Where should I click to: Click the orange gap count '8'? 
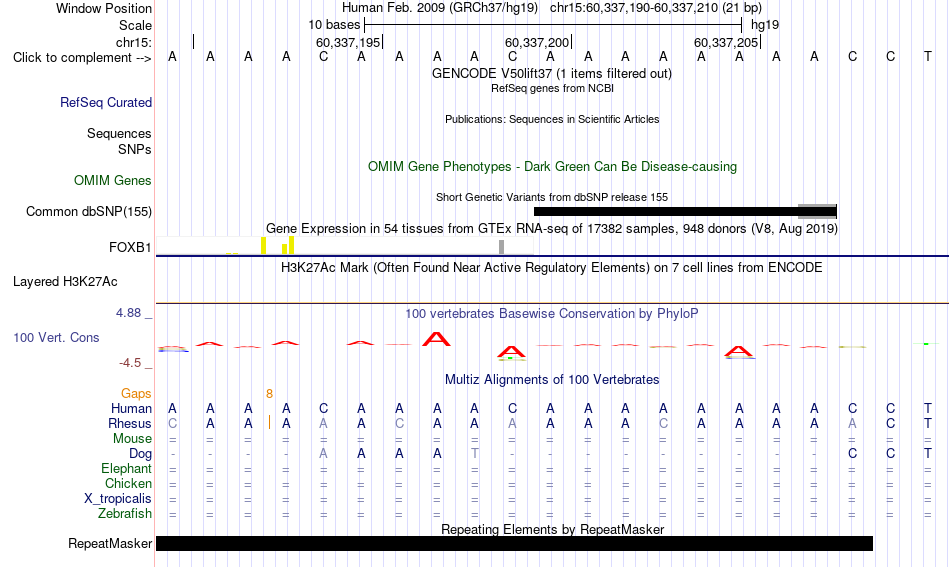[269, 394]
